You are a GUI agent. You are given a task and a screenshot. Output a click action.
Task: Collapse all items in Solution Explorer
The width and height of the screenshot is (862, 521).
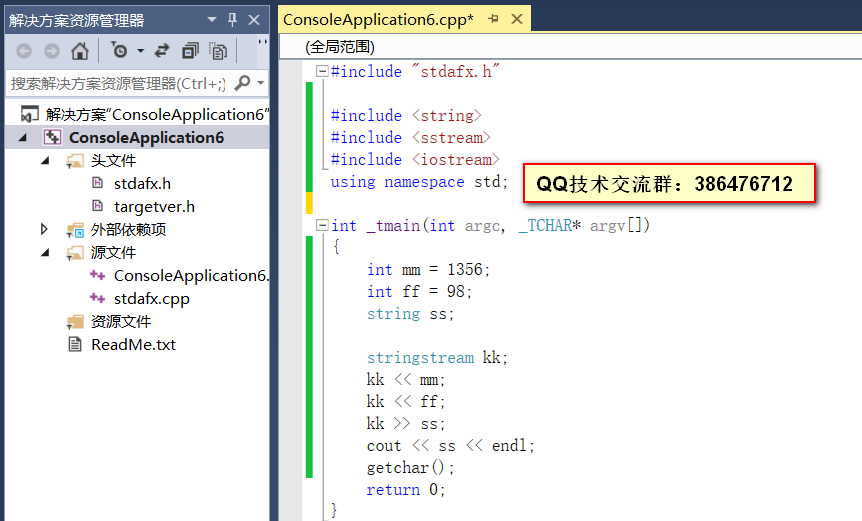coord(190,51)
